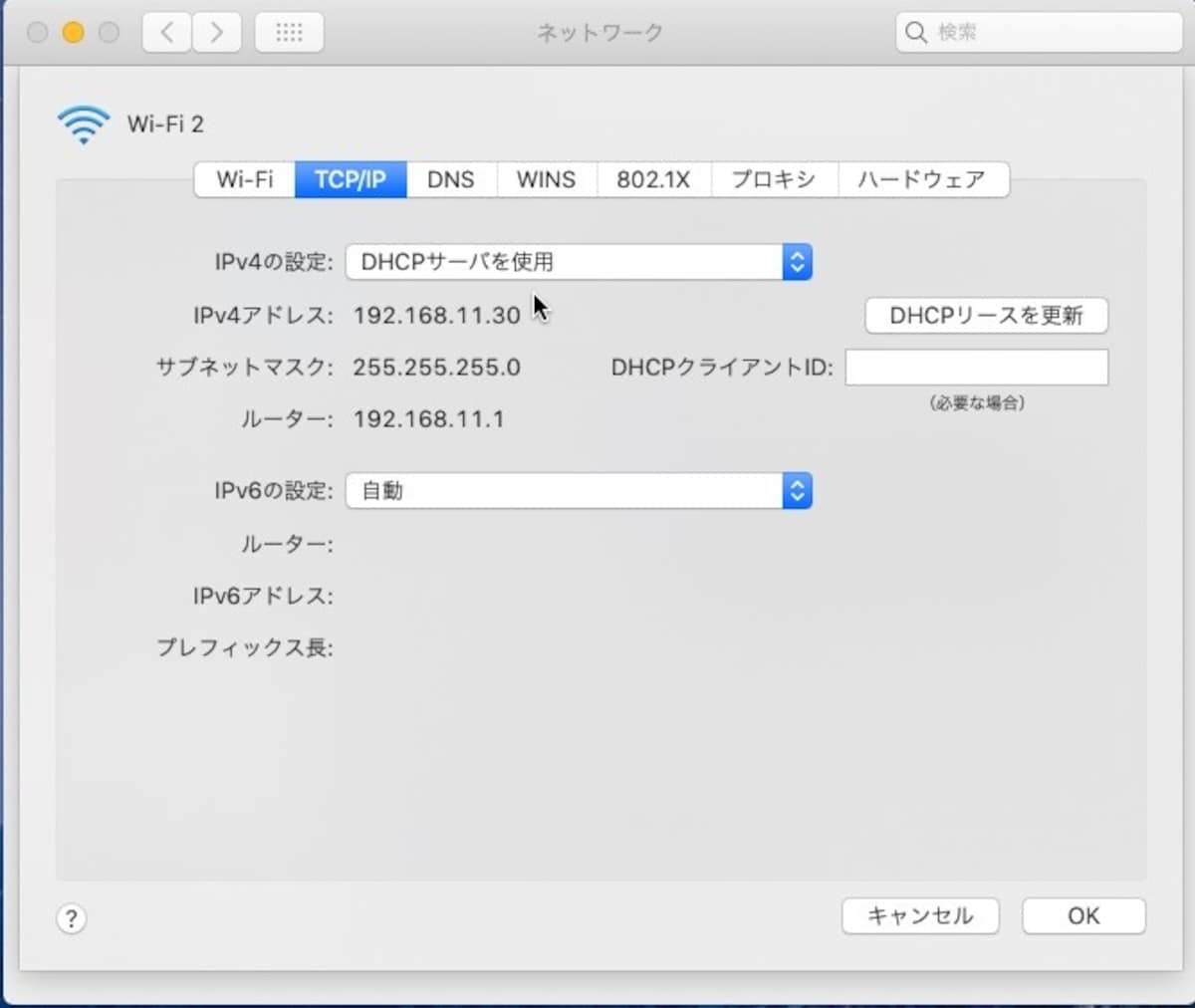Click the Wi-Fi signal icon

[84, 125]
